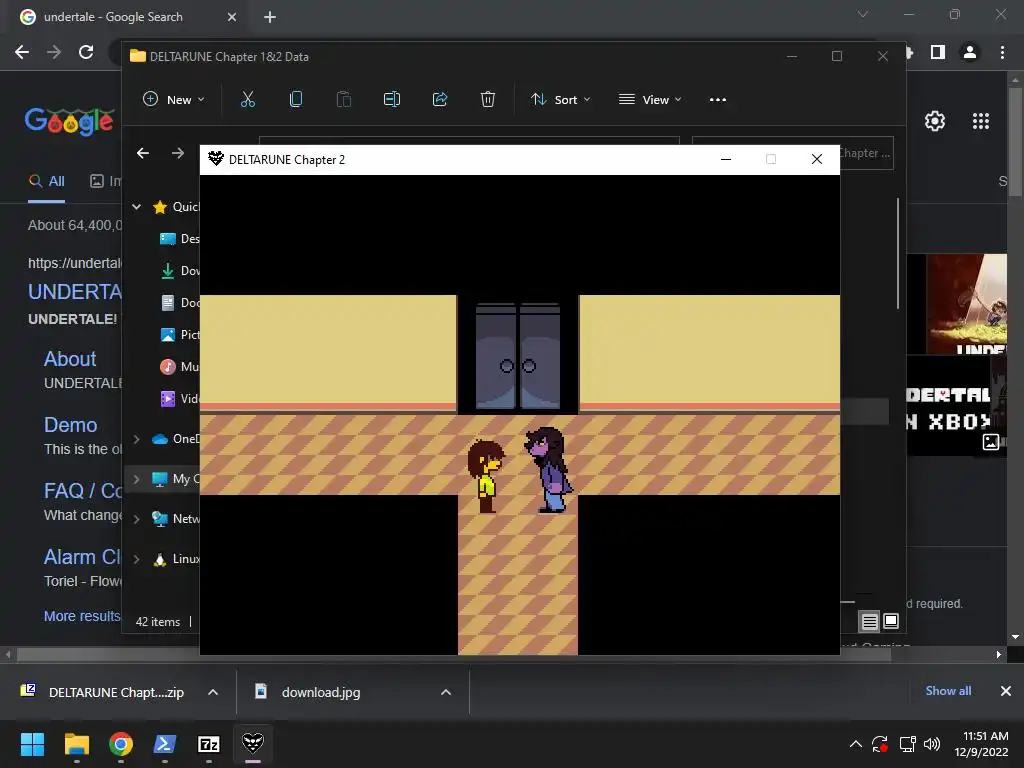
Task: Expand the My Computer tree node
Action: coord(136,479)
